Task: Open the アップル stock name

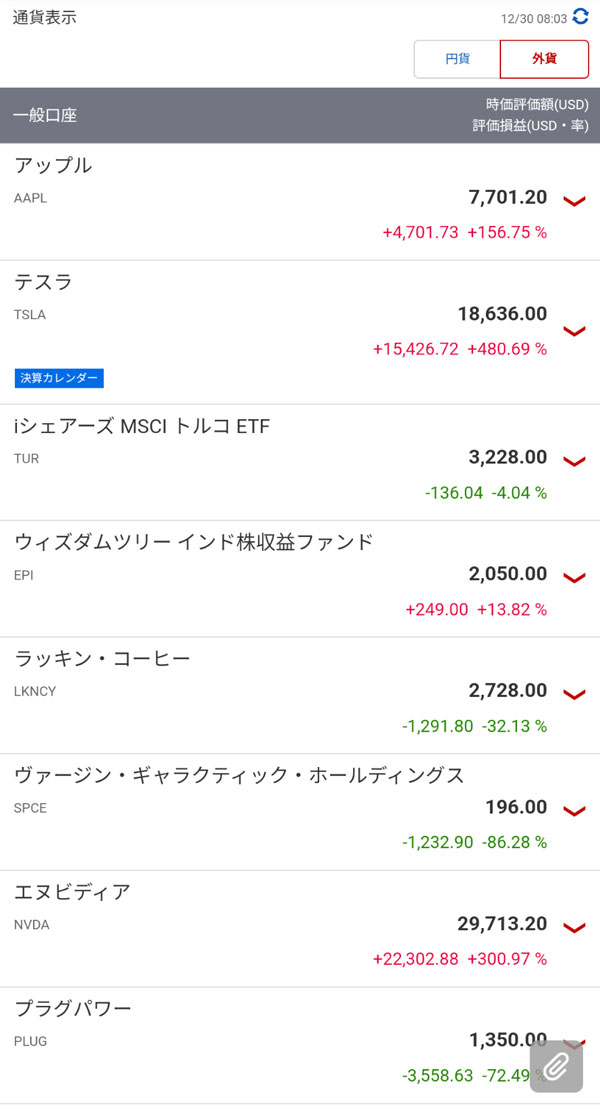Action: coord(53,166)
